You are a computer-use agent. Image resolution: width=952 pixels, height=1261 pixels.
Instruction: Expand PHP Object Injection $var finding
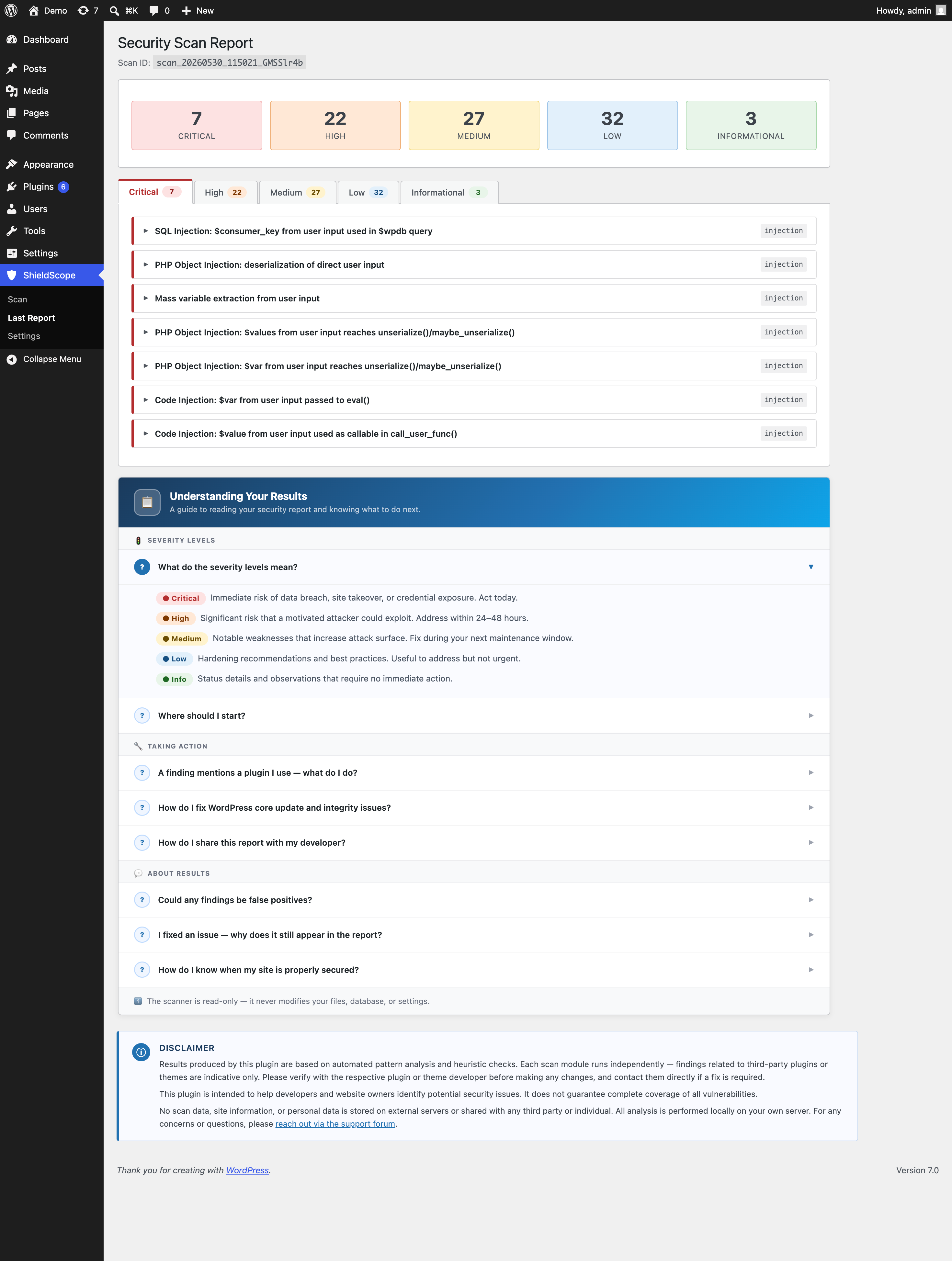click(474, 366)
